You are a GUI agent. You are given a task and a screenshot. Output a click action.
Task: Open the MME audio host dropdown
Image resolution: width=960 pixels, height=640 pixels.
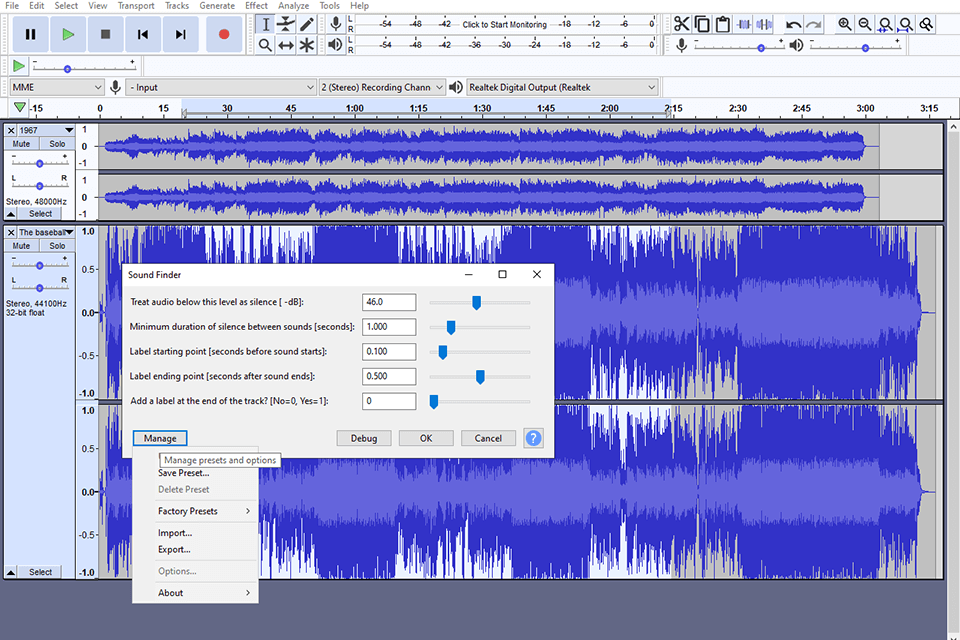click(x=56, y=87)
